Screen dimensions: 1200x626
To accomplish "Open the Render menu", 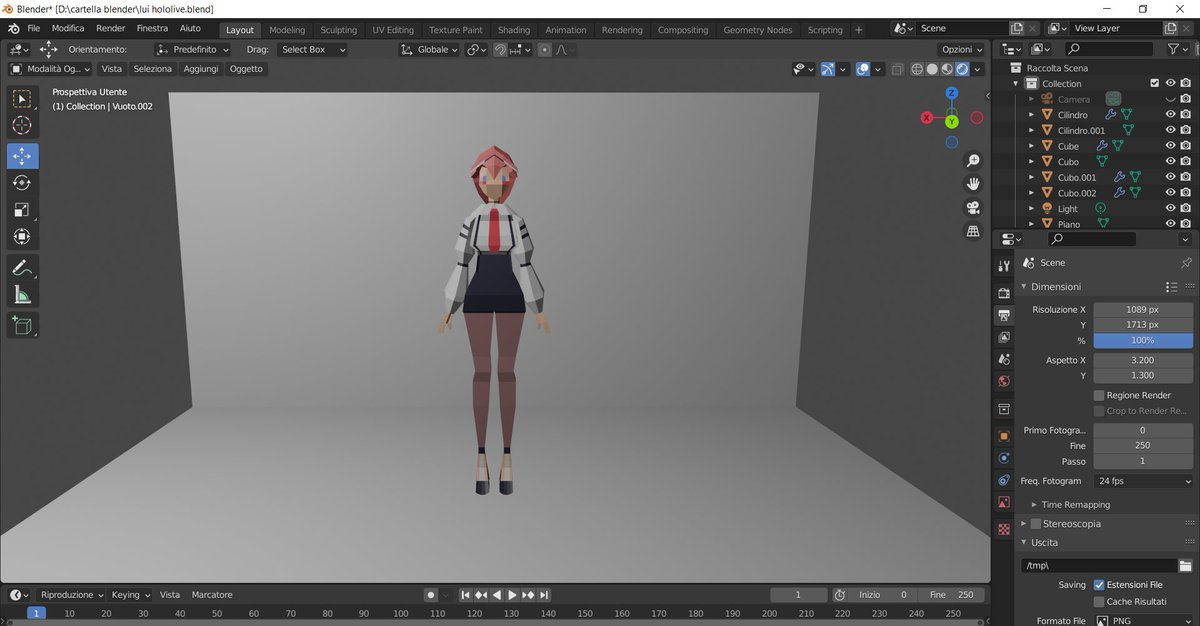I will click(x=110, y=28).
